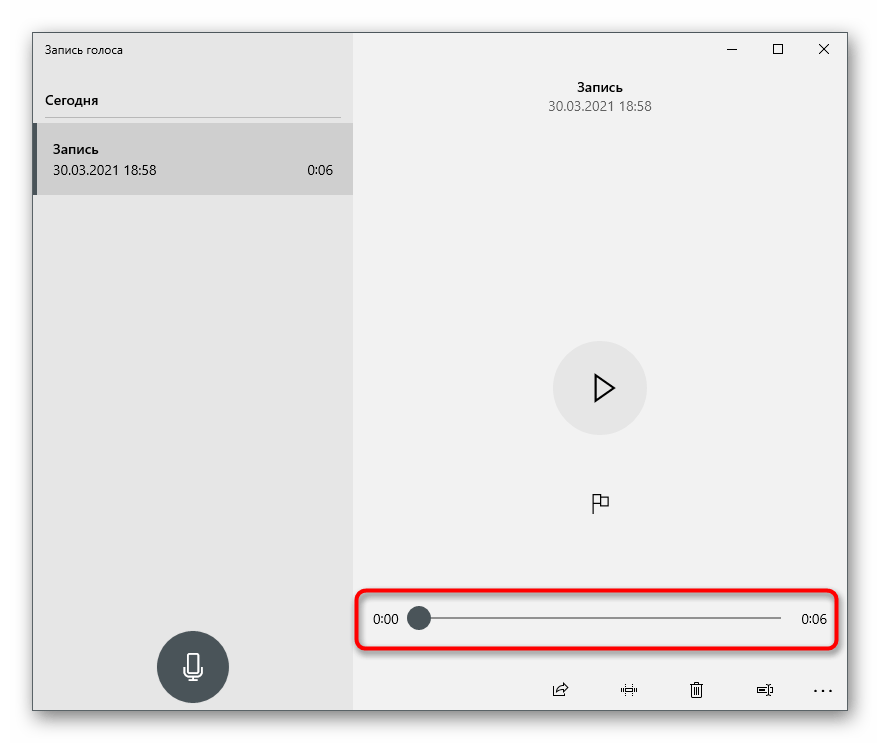880x743 pixels.
Task: Maximize the voice recorder window
Action: tap(777, 50)
